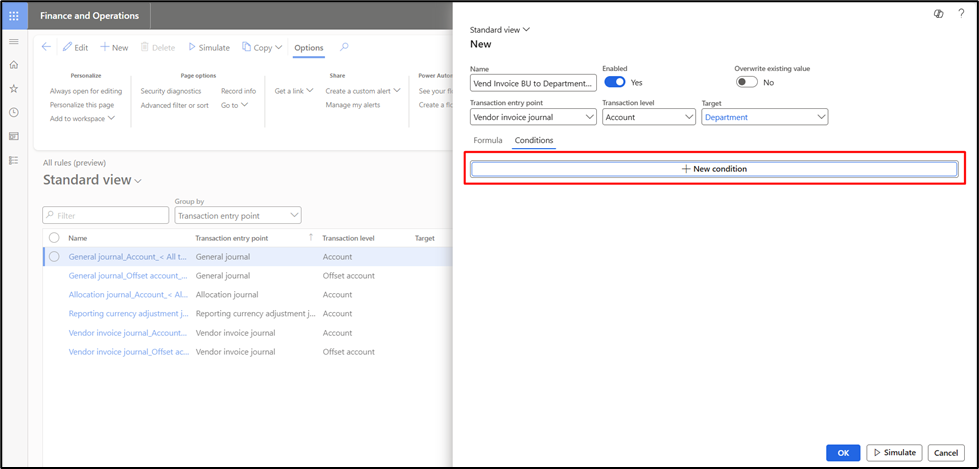Click the OK button
Viewport: 979px width, 469px height.
(843, 453)
